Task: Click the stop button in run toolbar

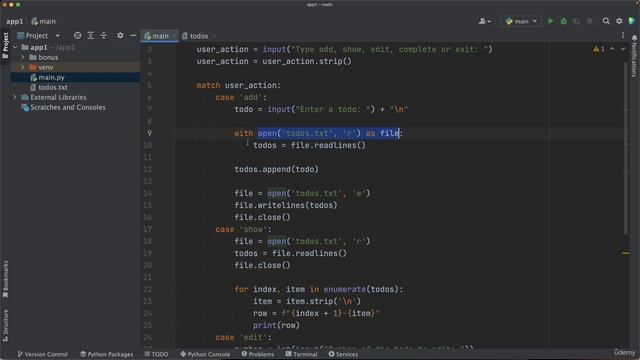Action: pyautogui.click(x=589, y=21)
